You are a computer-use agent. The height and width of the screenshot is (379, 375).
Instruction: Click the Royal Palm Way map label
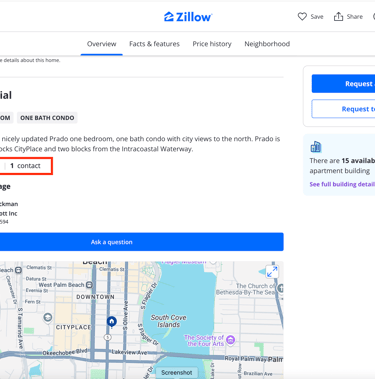245,359
